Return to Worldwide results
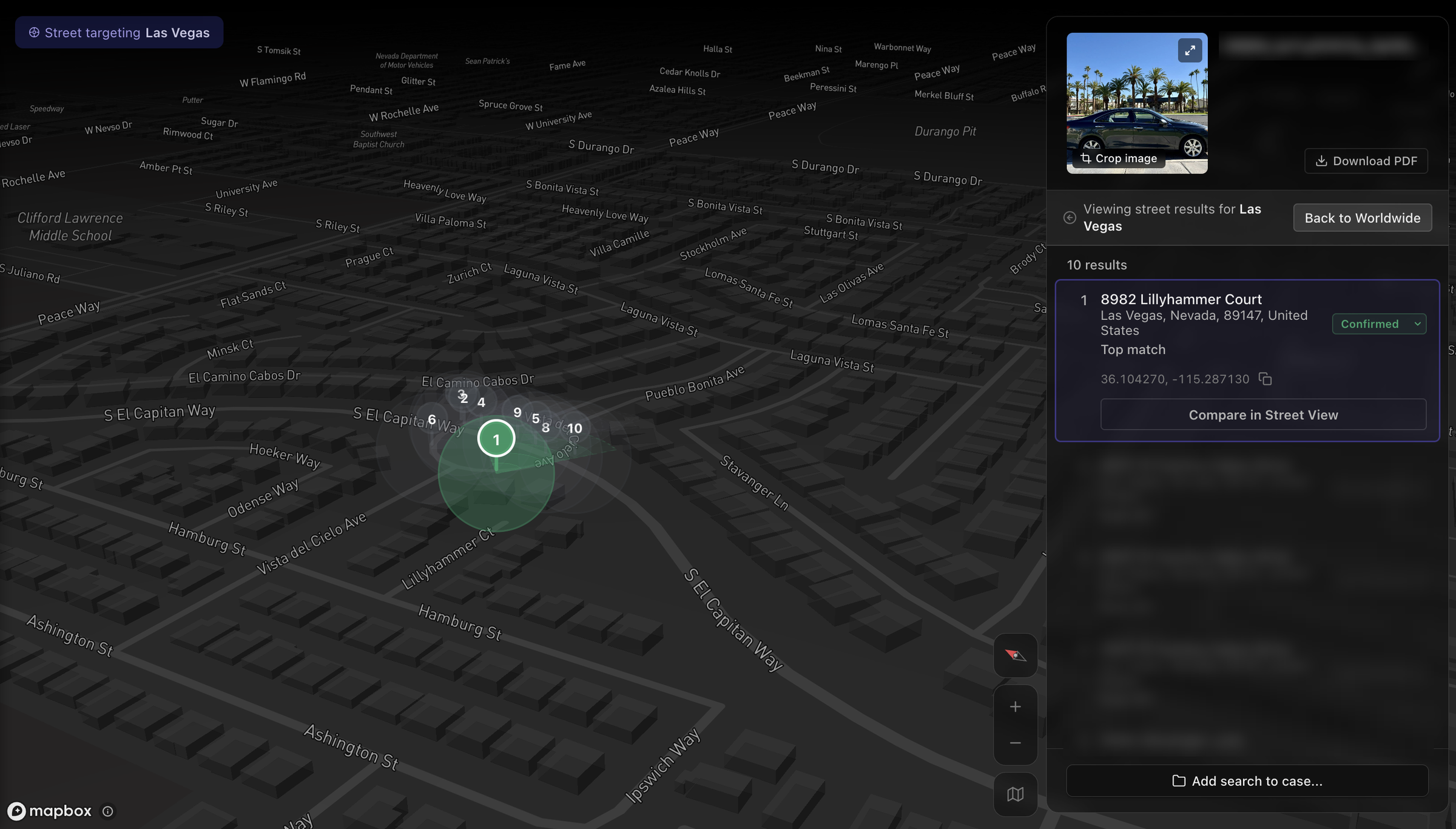This screenshot has width=1456, height=829. pos(1363,218)
